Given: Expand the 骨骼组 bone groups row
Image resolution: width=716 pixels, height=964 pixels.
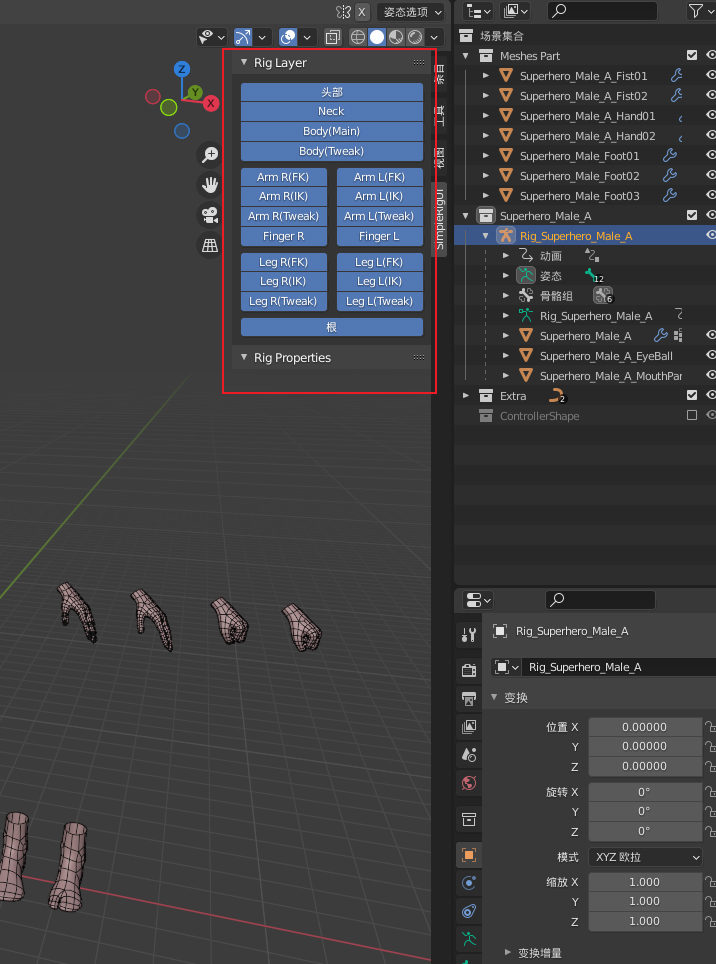Looking at the screenshot, I should (x=506, y=296).
